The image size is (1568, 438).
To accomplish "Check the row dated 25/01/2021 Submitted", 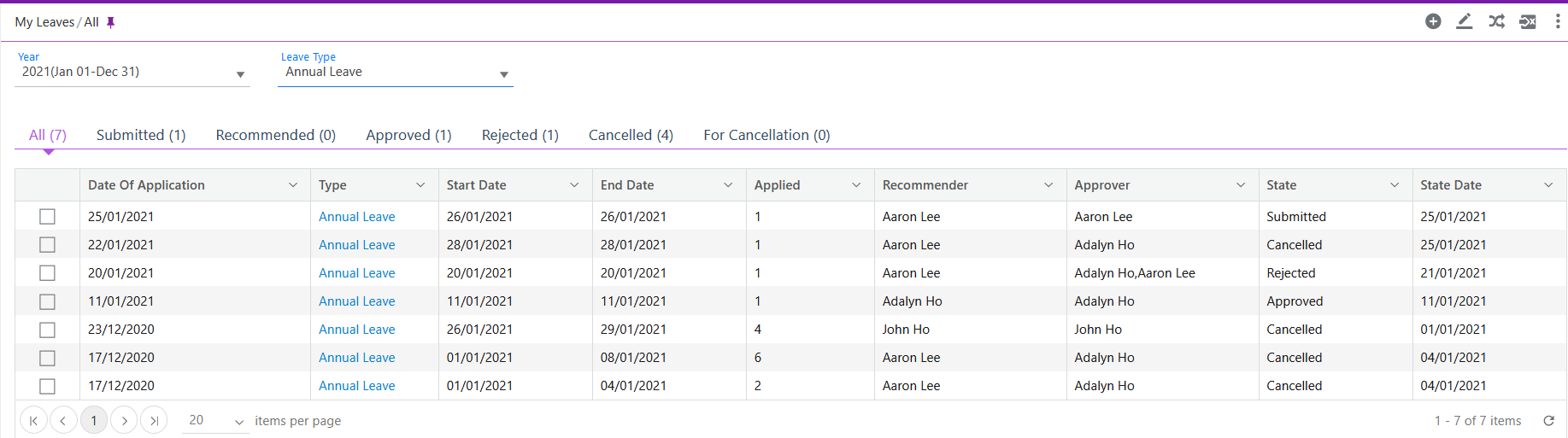I will pyautogui.click(x=47, y=217).
